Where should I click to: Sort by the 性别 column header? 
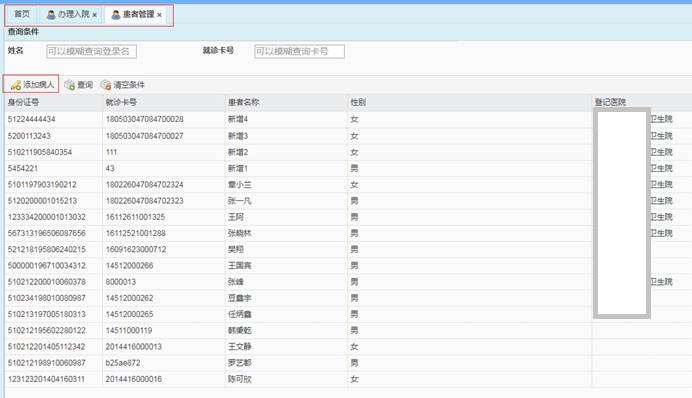(358, 102)
